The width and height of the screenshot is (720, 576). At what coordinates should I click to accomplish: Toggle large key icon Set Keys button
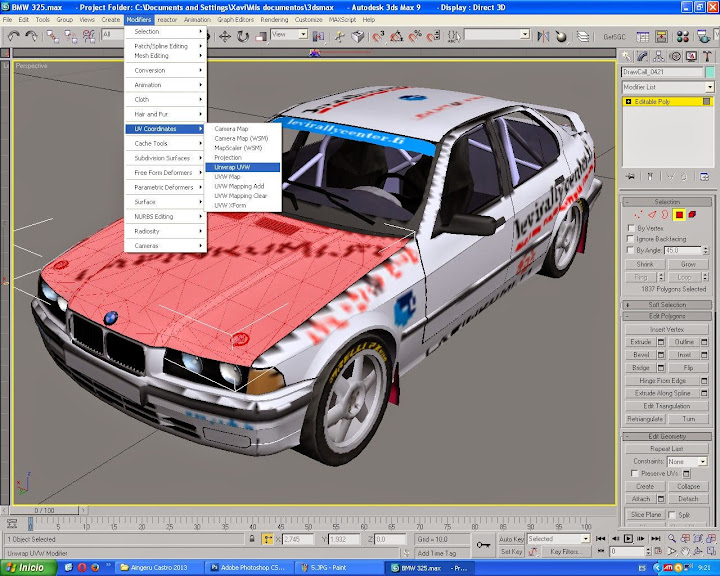(483, 545)
